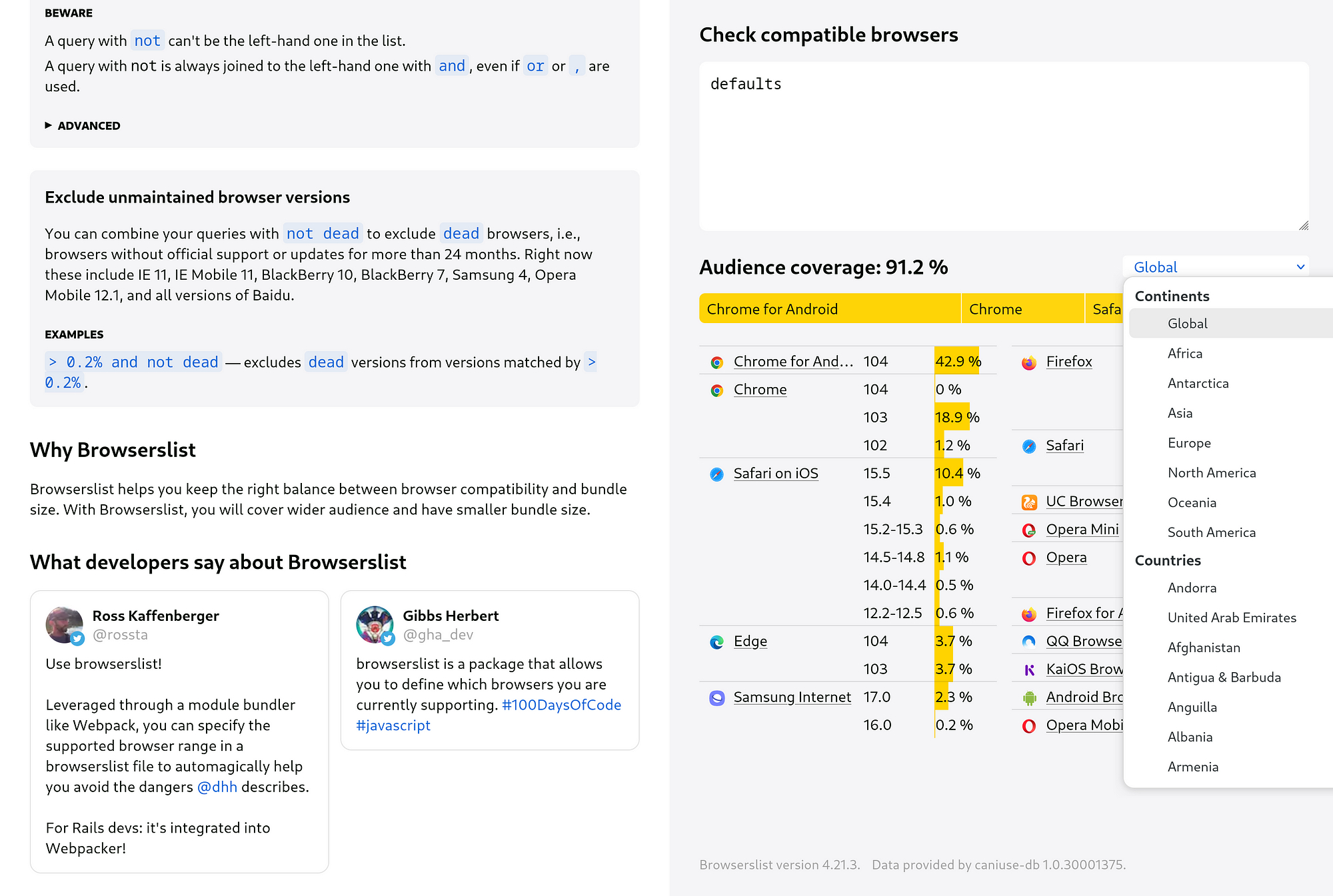Click the Safari desktop icon
Viewport: 1333px width, 896px height.
pyautogui.click(x=1029, y=446)
